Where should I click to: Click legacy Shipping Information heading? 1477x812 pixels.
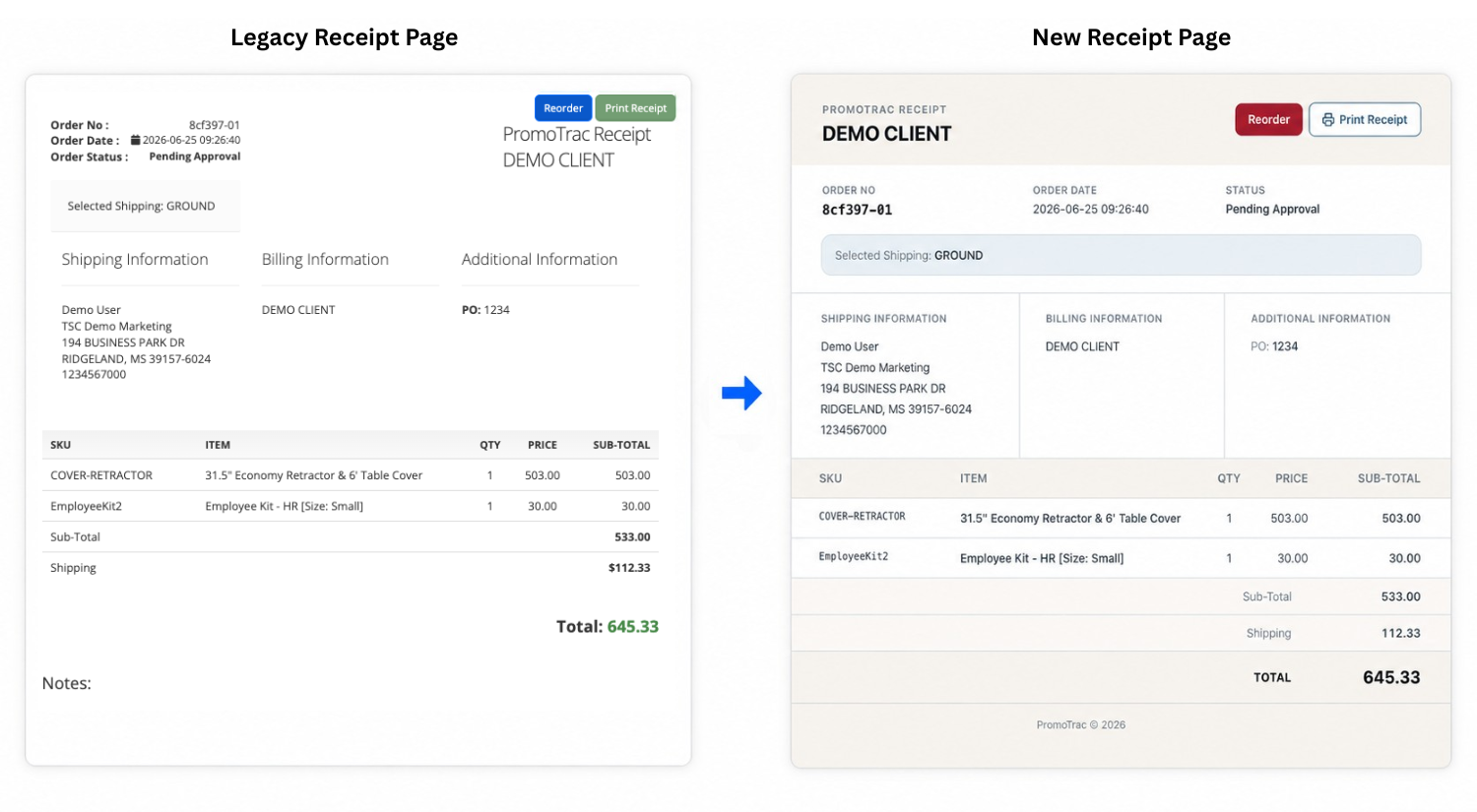(135, 259)
